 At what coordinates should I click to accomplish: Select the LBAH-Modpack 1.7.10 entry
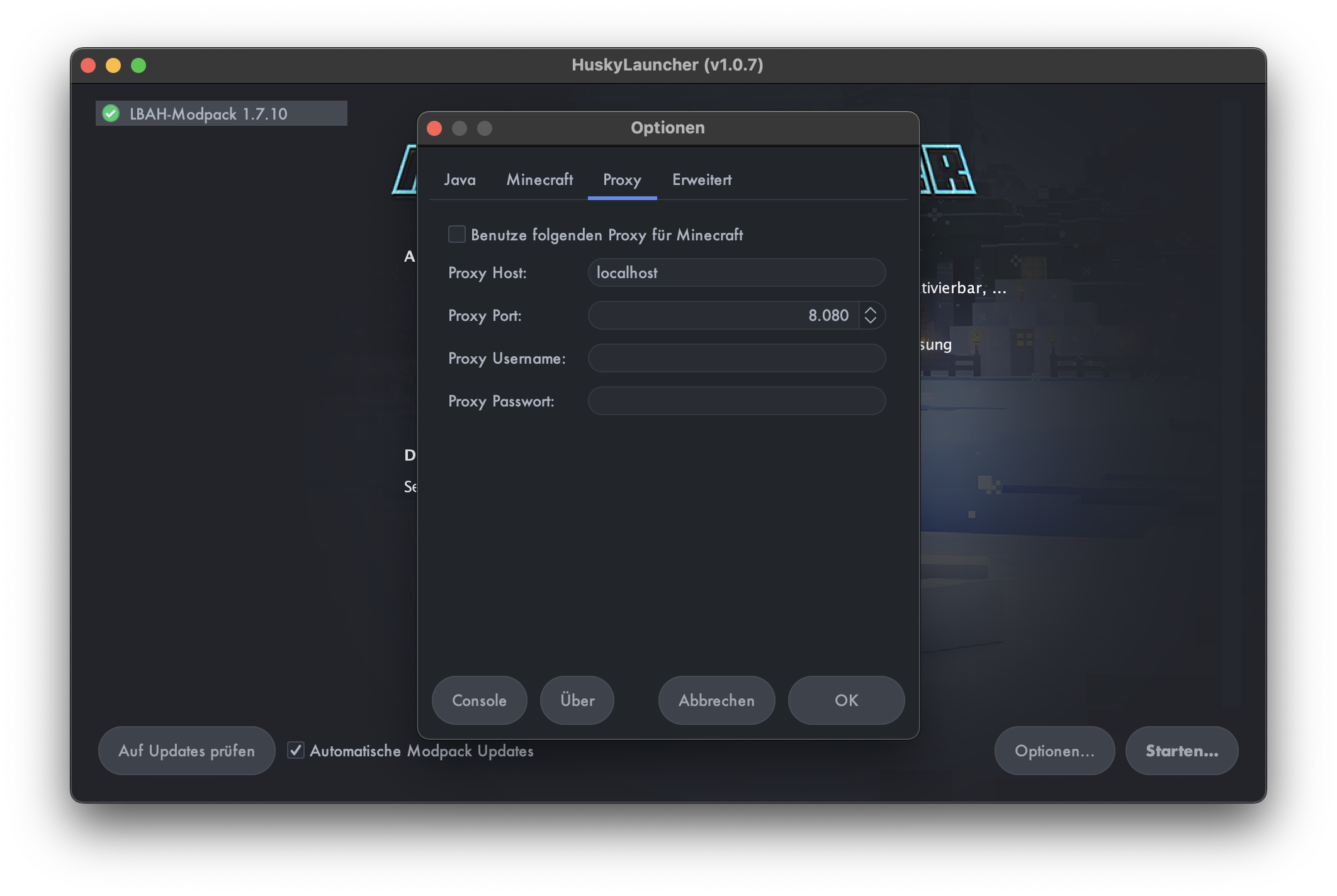coord(222,114)
